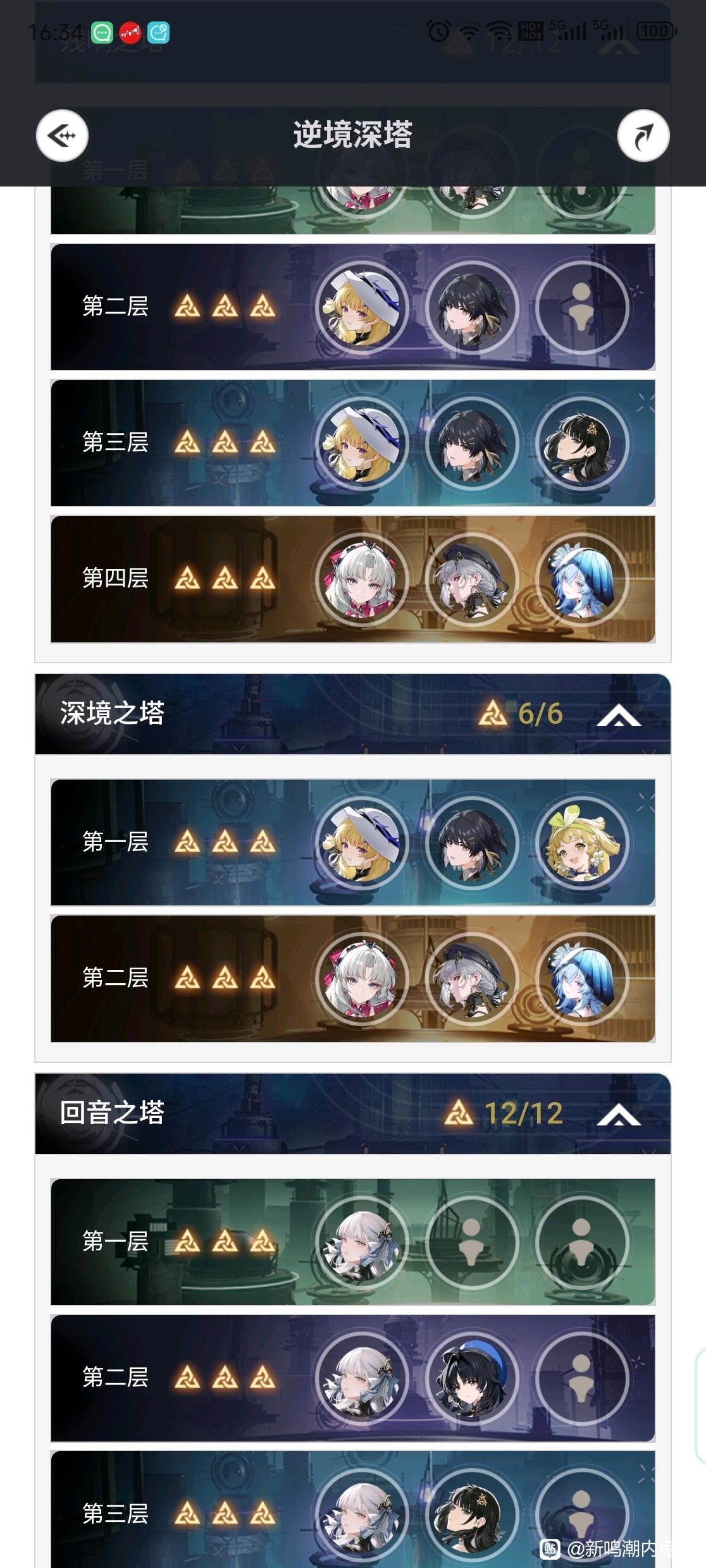Open the 回音之塔 第三层 row
Image resolution: width=706 pixels, height=1568 pixels.
tap(353, 1509)
